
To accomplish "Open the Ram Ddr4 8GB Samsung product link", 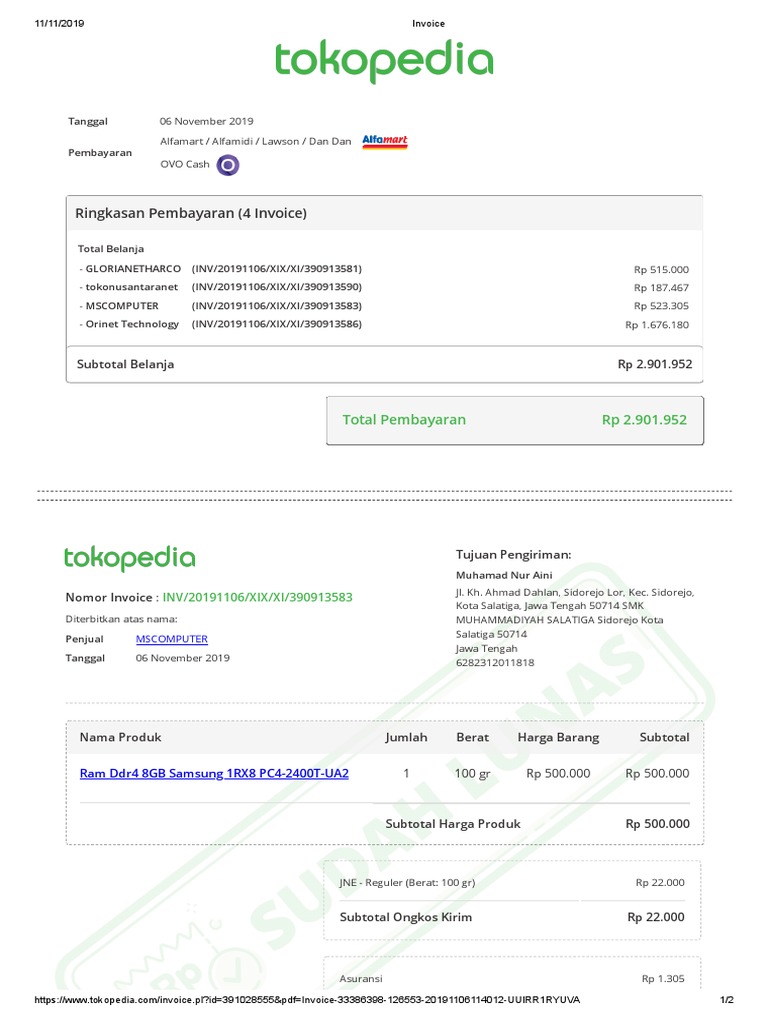I will pos(214,773).
